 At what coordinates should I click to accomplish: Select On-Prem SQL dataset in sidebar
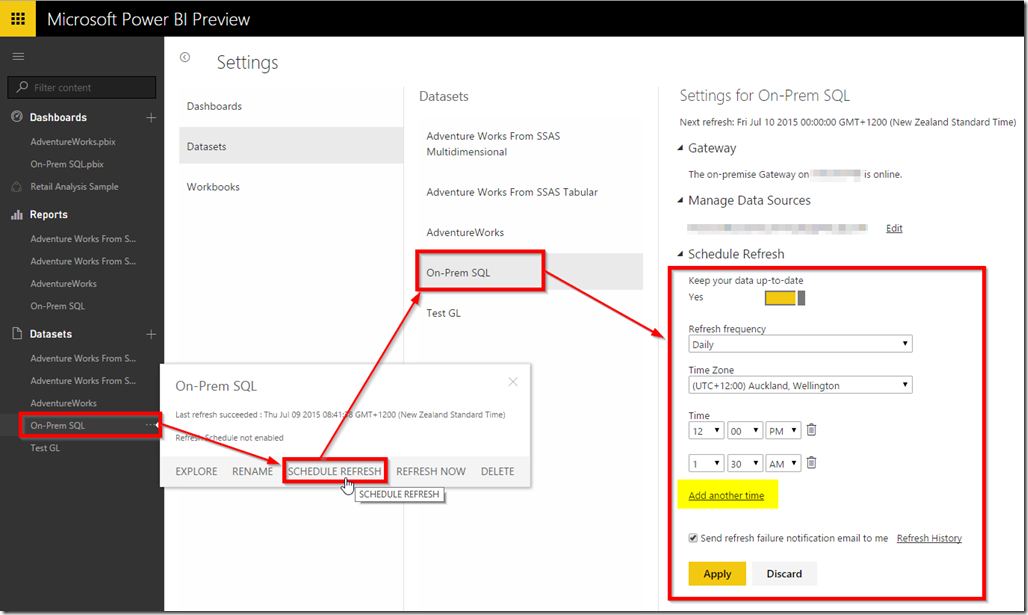click(x=58, y=426)
